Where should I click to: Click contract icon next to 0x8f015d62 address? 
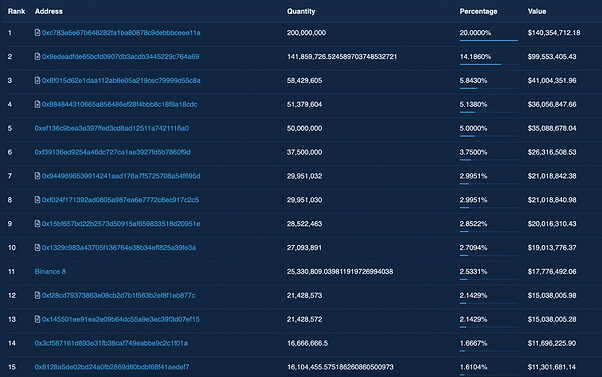[x=37, y=80]
